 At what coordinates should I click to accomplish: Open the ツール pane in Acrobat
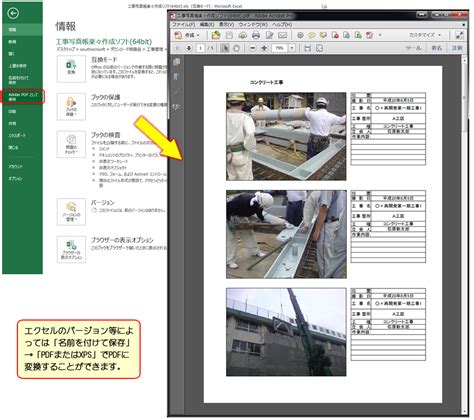click(x=413, y=48)
